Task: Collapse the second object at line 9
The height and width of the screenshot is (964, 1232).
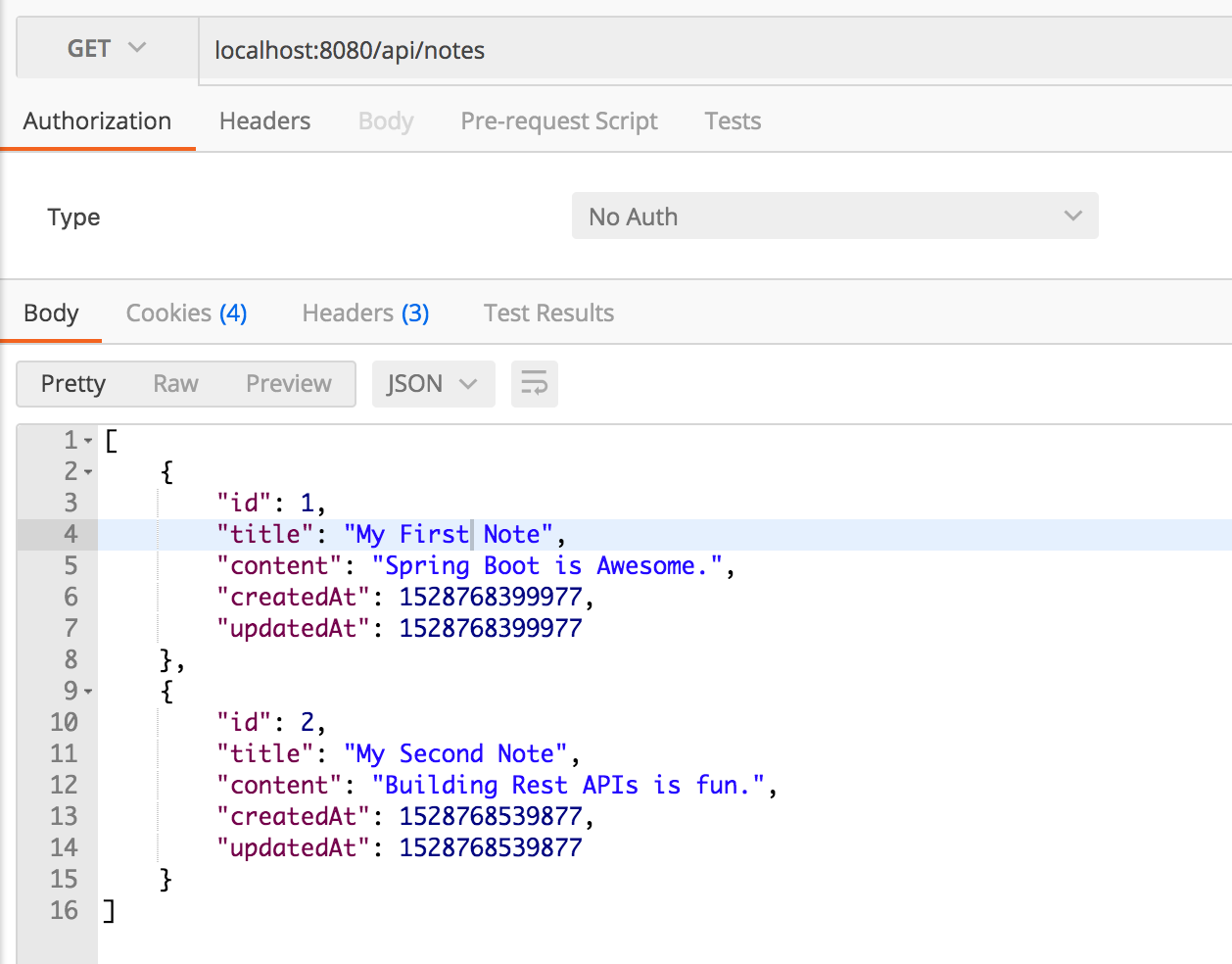Action: tap(88, 692)
